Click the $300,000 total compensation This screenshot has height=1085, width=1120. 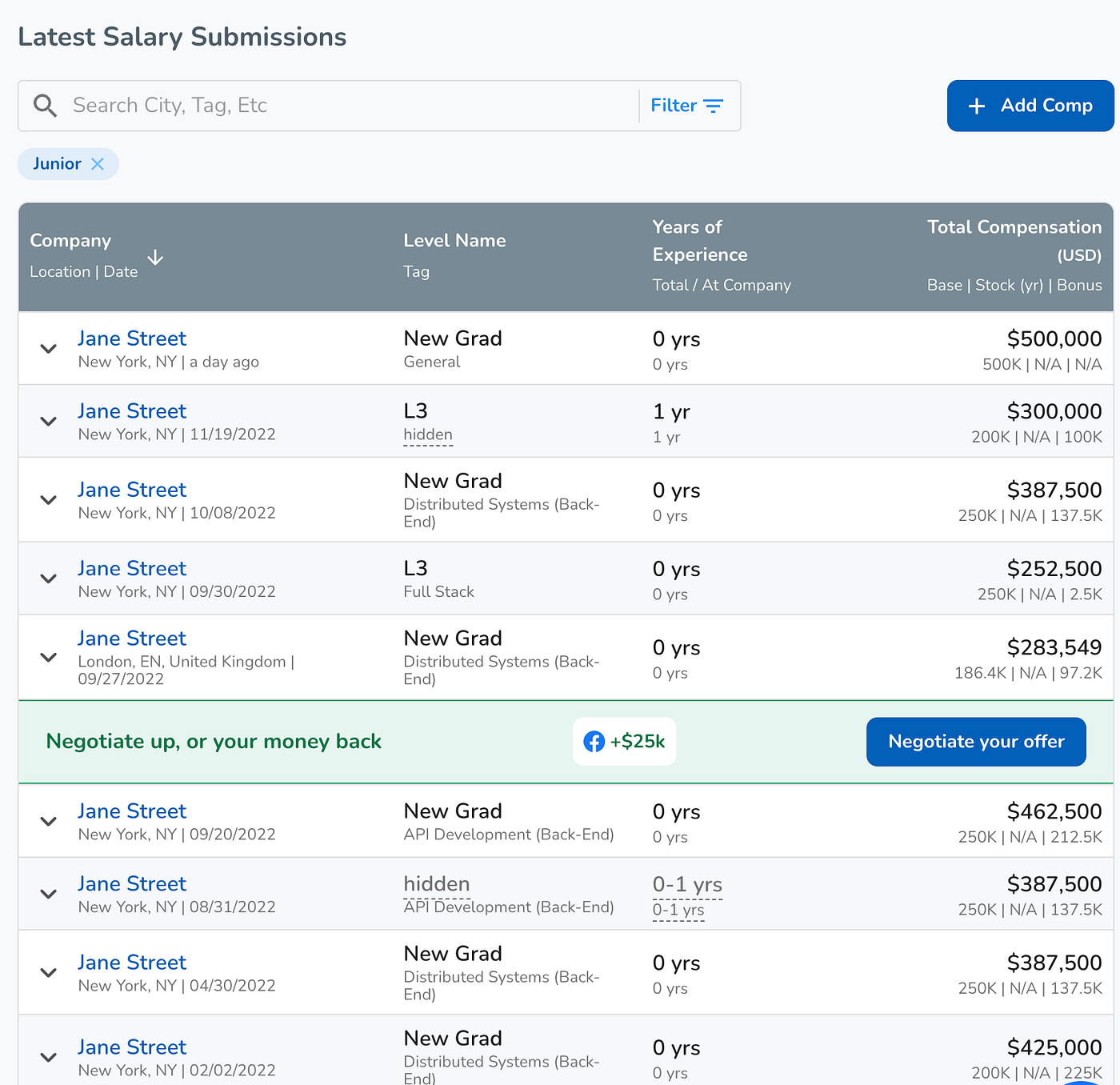pos(1054,412)
